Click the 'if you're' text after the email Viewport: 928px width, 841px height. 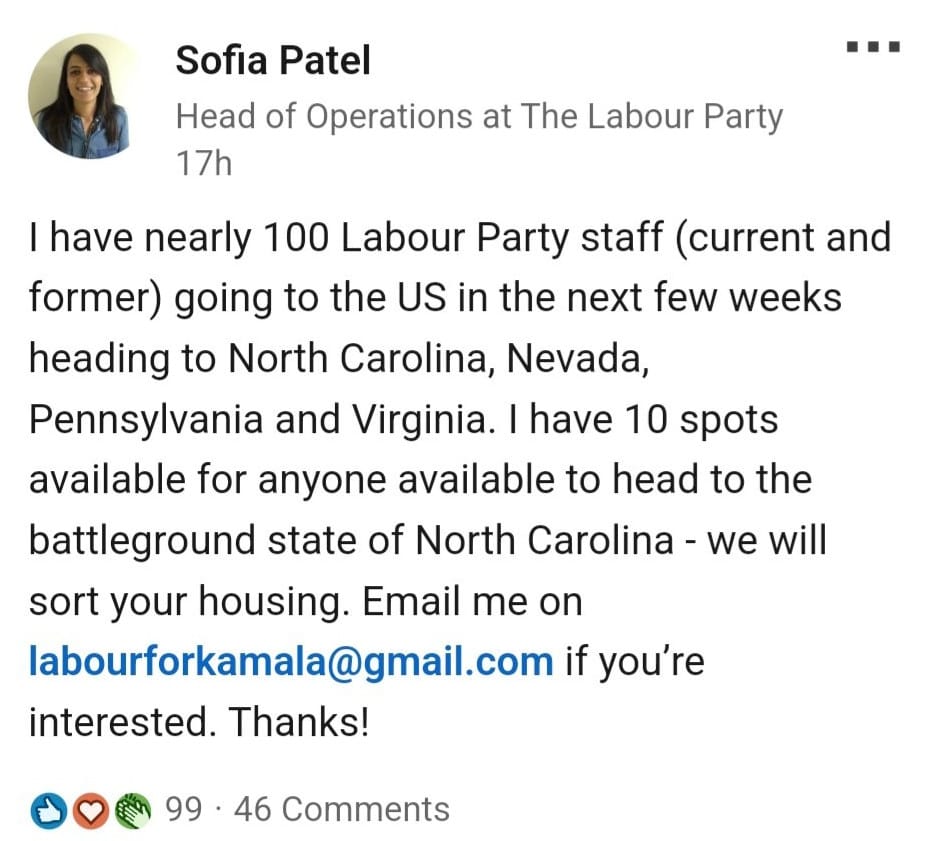coord(634,661)
